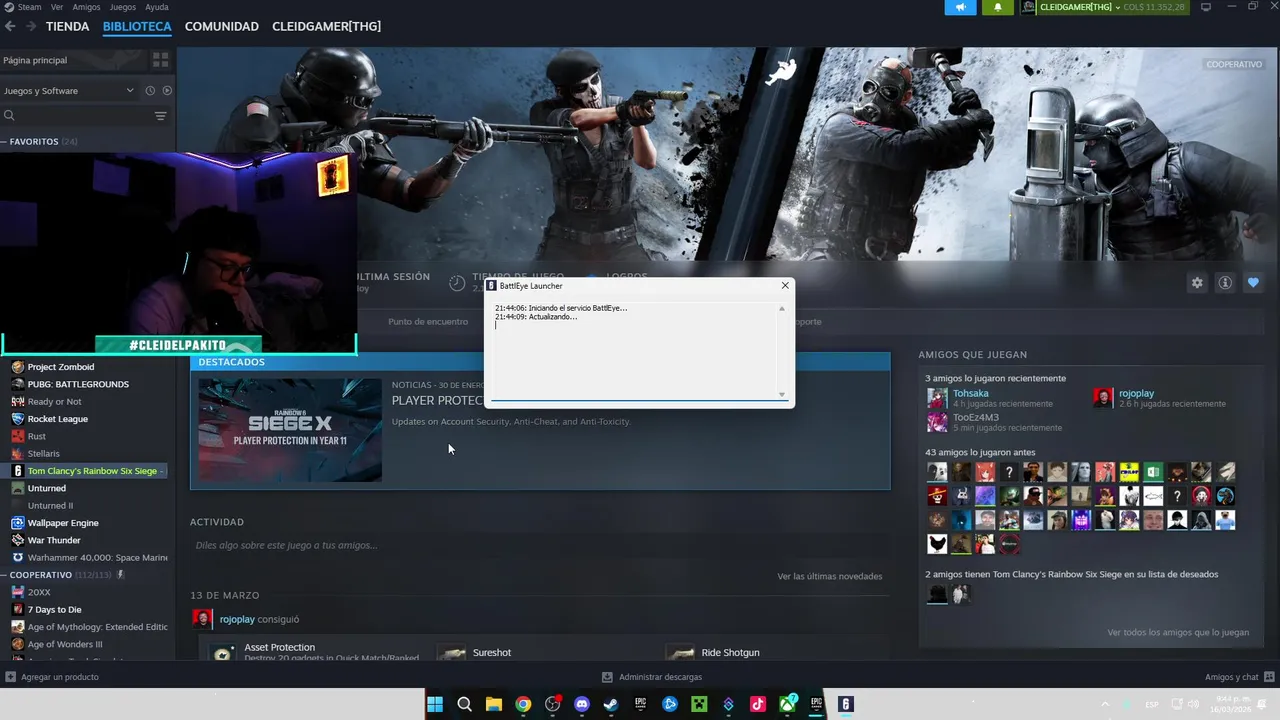Open the Minecraft creeper taskbar icon

[x=699, y=704]
